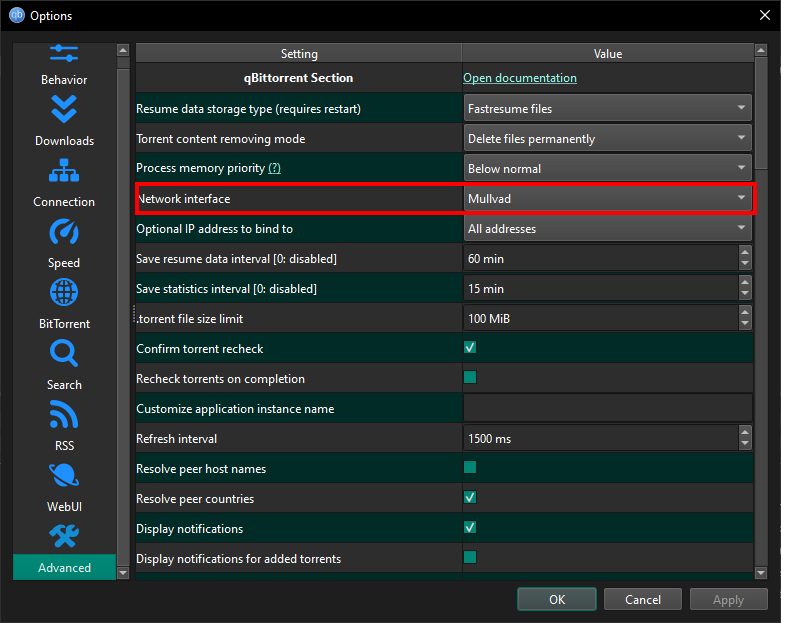
Task: Click the Save statistics interval field
Action: (x=601, y=289)
